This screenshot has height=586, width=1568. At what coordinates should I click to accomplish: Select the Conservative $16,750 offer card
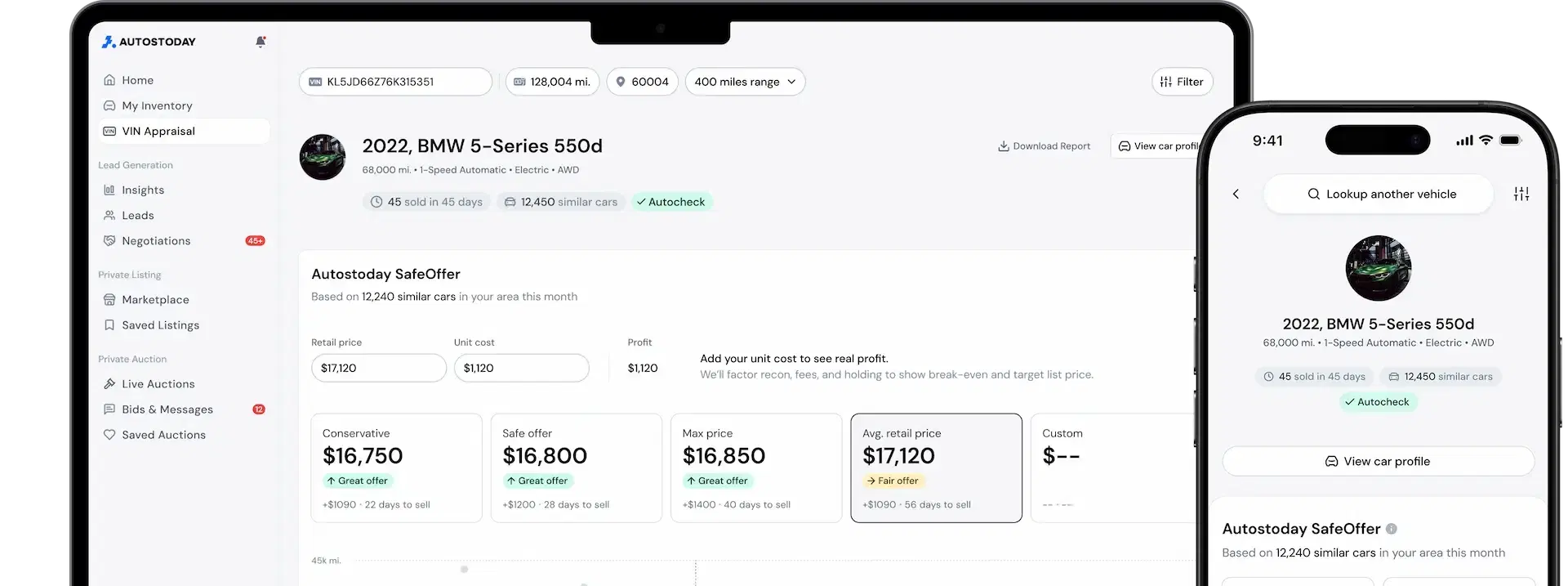pyautogui.click(x=396, y=467)
